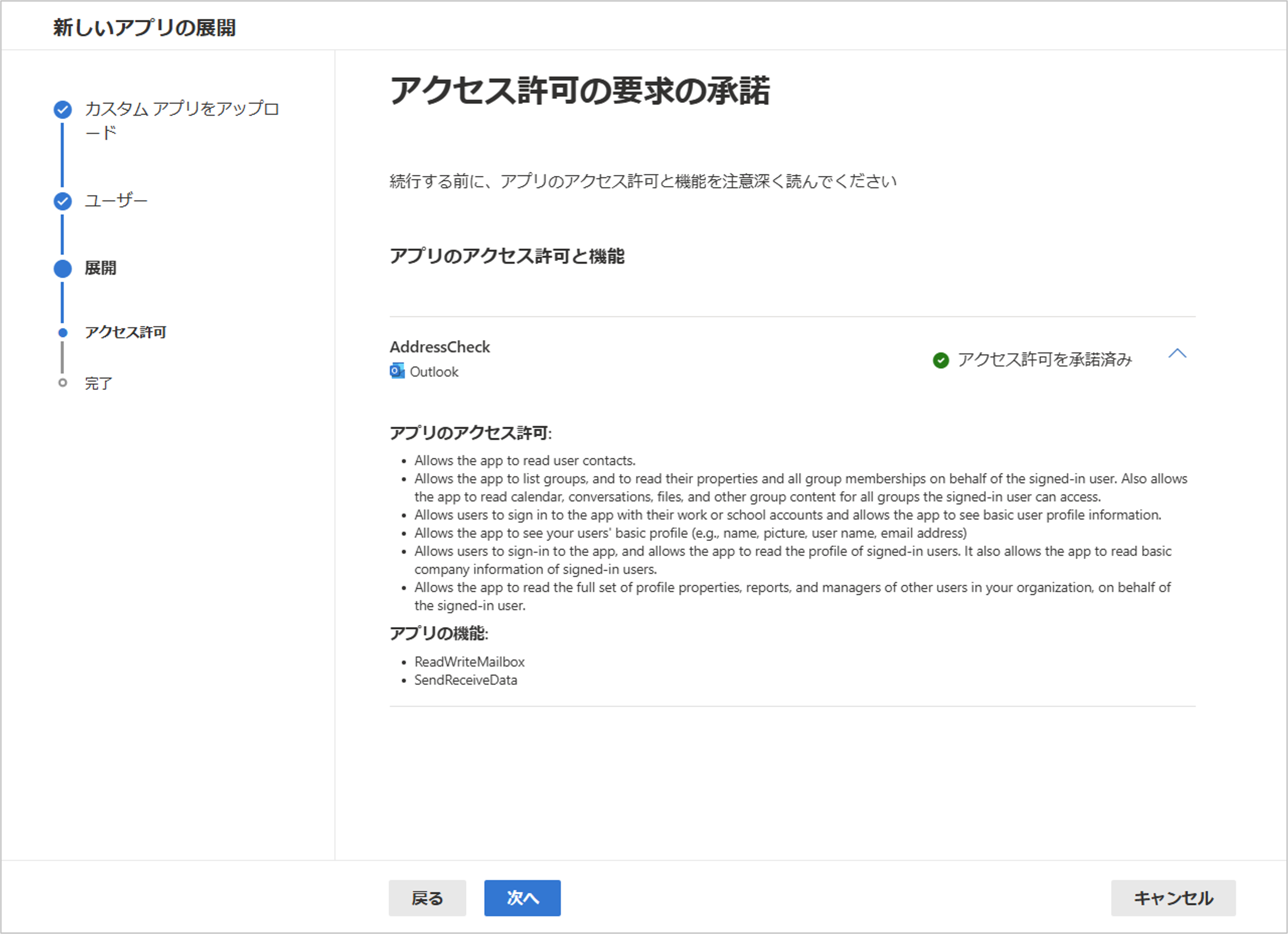Click the SendReceiveData capability item
This screenshot has width=1288, height=934.
click(x=466, y=680)
